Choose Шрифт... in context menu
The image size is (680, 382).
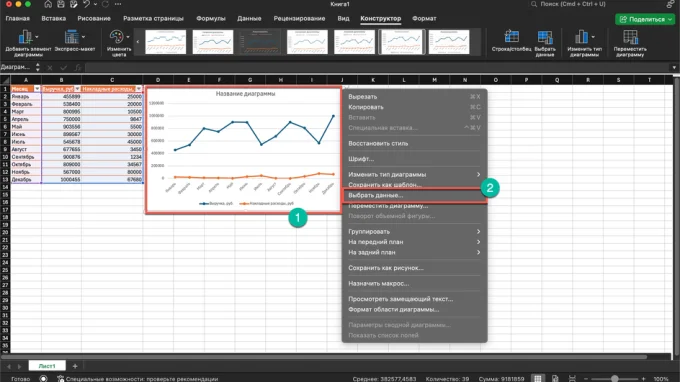pyautogui.click(x=414, y=159)
